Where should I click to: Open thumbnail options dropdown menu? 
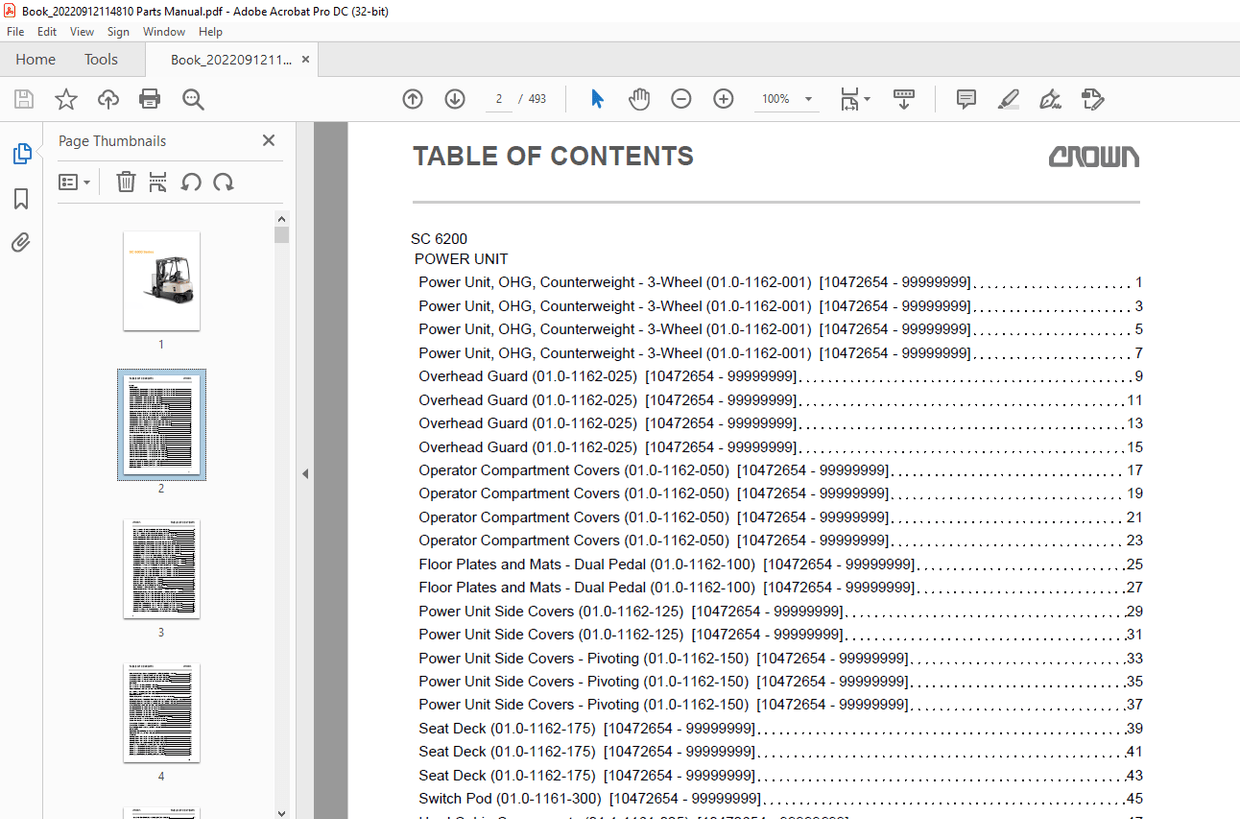click(74, 182)
